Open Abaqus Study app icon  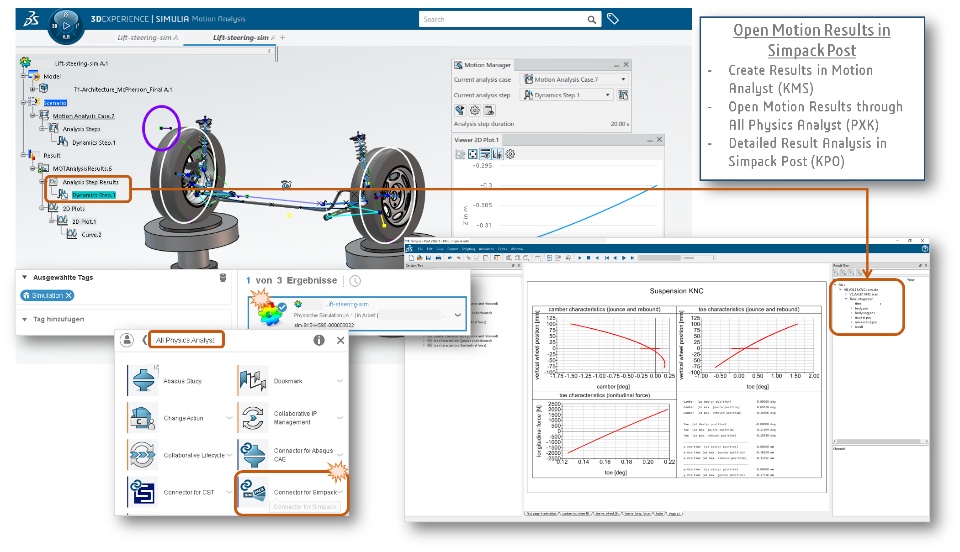142,379
